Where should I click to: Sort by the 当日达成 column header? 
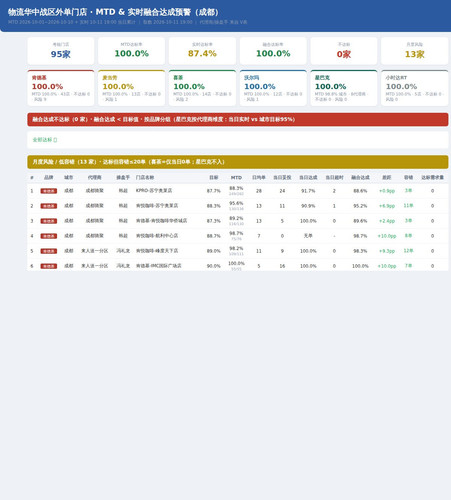pos(308,177)
